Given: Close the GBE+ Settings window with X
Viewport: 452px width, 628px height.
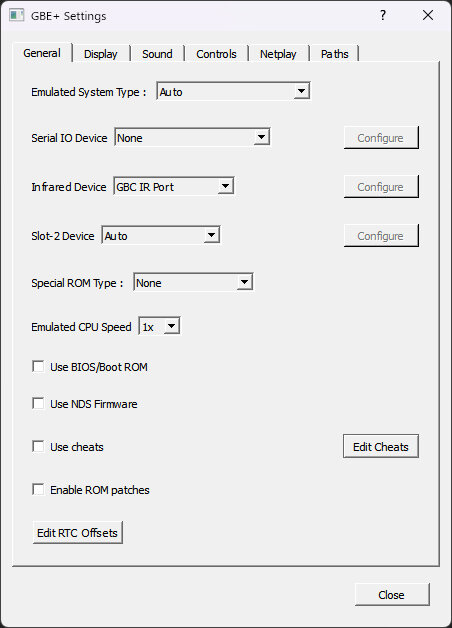Looking at the screenshot, I should click(x=428, y=15).
